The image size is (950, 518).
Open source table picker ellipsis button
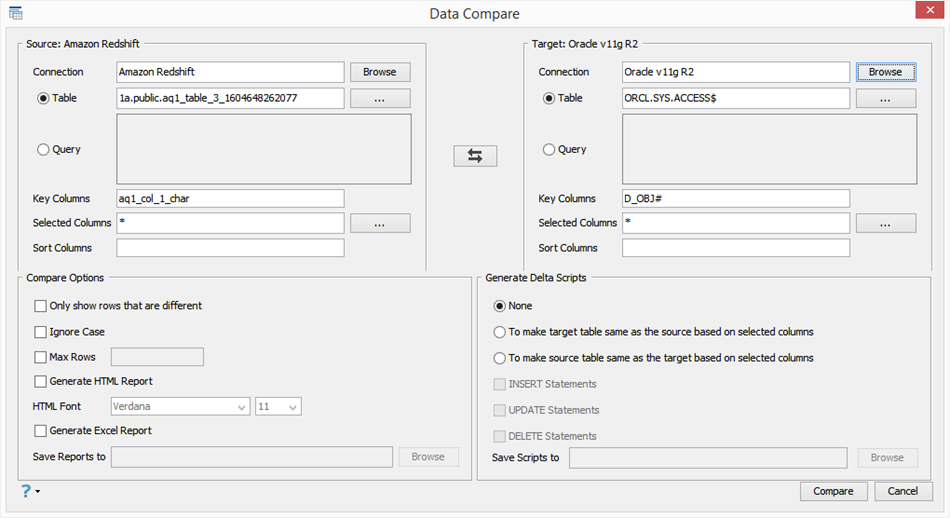[x=380, y=99]
